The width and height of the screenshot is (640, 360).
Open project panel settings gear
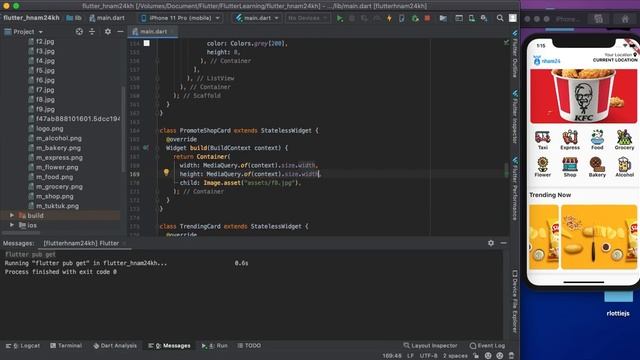108,31
